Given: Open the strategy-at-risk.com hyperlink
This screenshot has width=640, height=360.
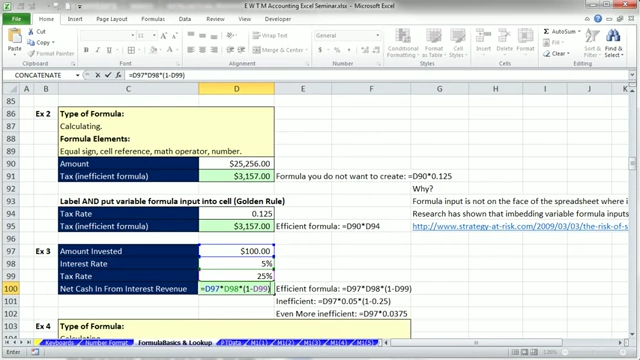Looking at the screenshot, I should pos(520,226).
